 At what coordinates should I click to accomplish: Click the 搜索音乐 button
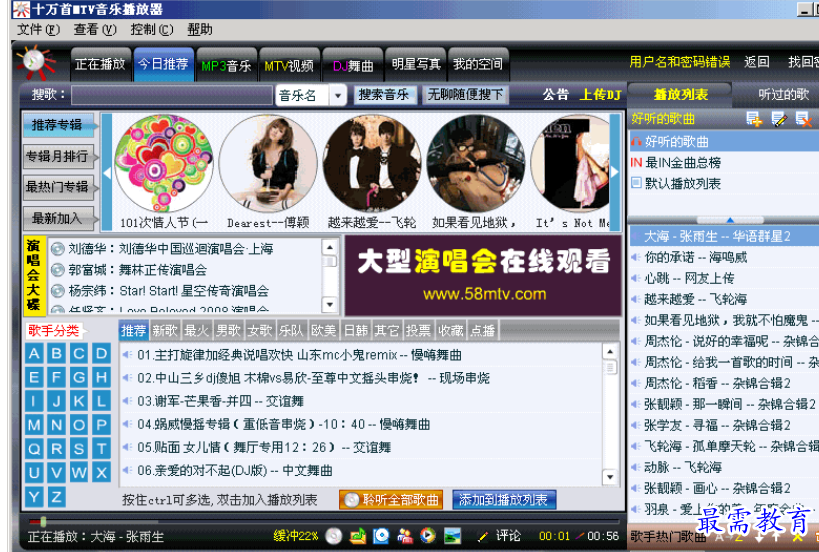point(384,95)
